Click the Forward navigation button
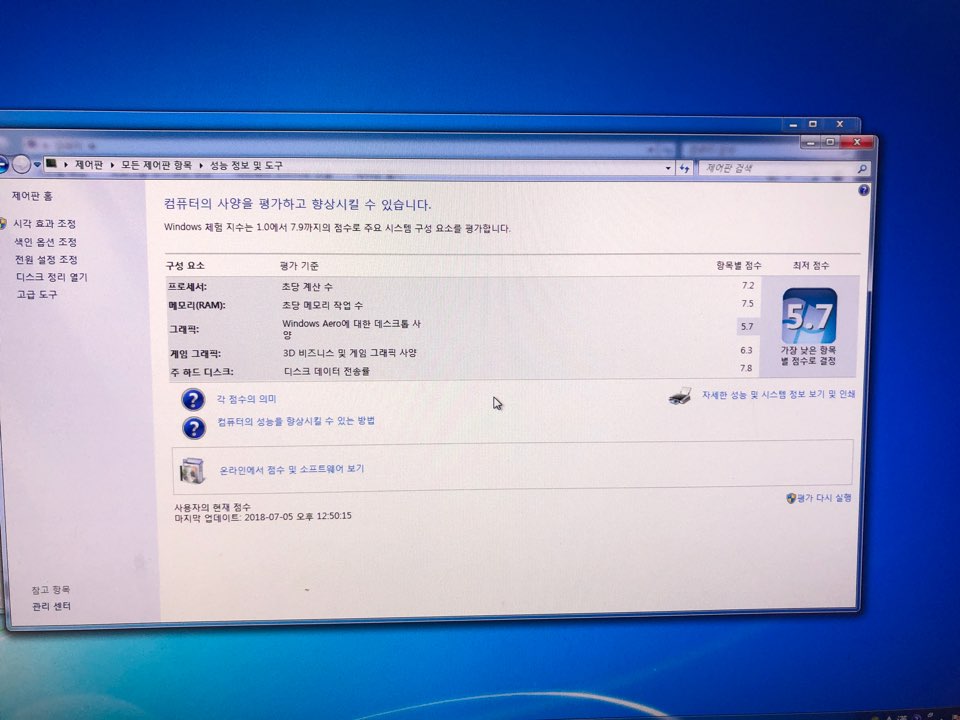 [21, 164]
